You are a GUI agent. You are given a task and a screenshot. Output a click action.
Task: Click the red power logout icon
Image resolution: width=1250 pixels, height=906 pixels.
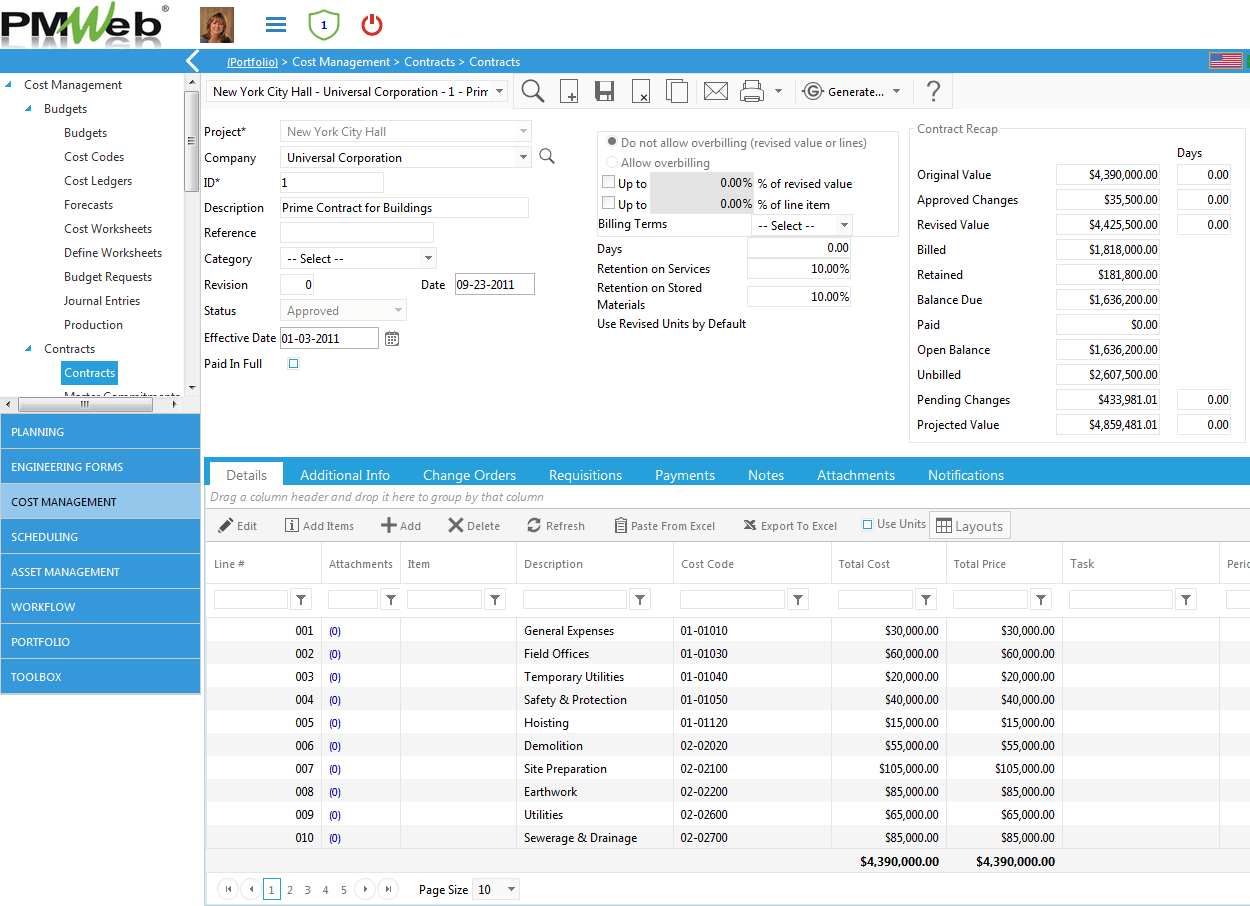pos(372,24)
